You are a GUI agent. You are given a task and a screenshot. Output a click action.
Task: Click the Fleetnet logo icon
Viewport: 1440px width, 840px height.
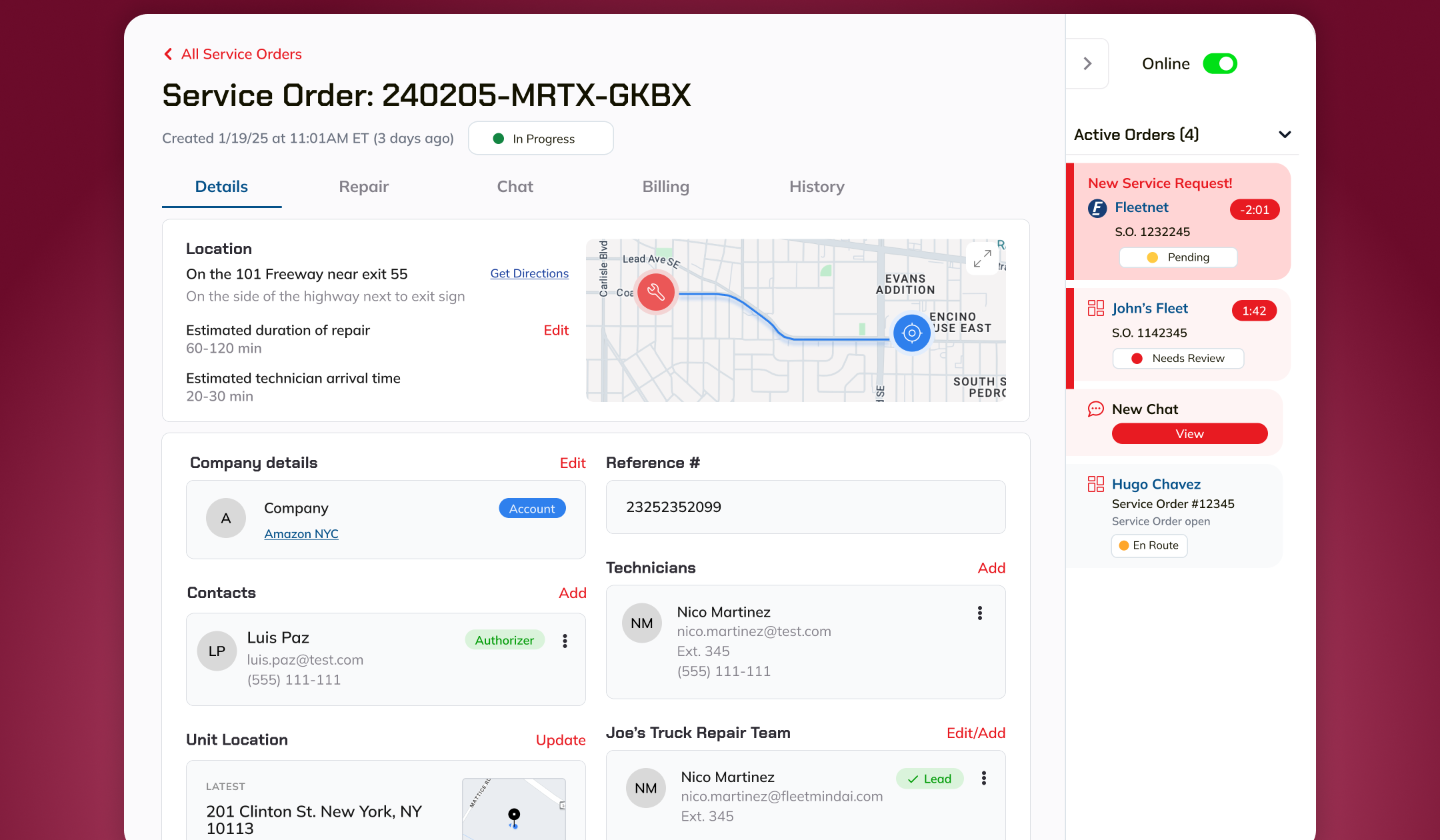pyautogui.click(x=1097, y=209)
